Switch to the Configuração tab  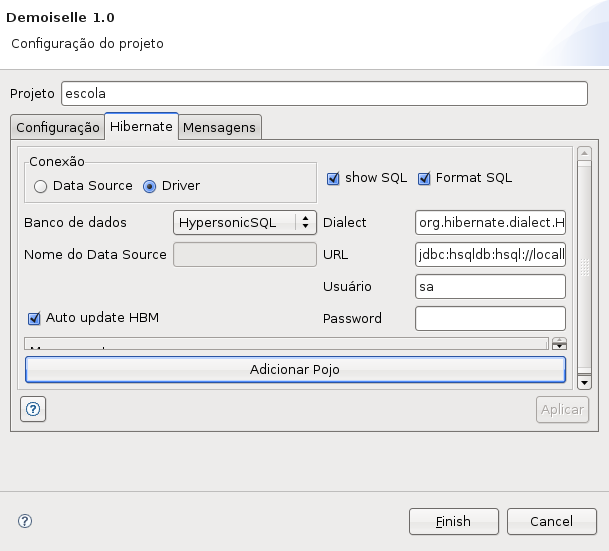58,127
